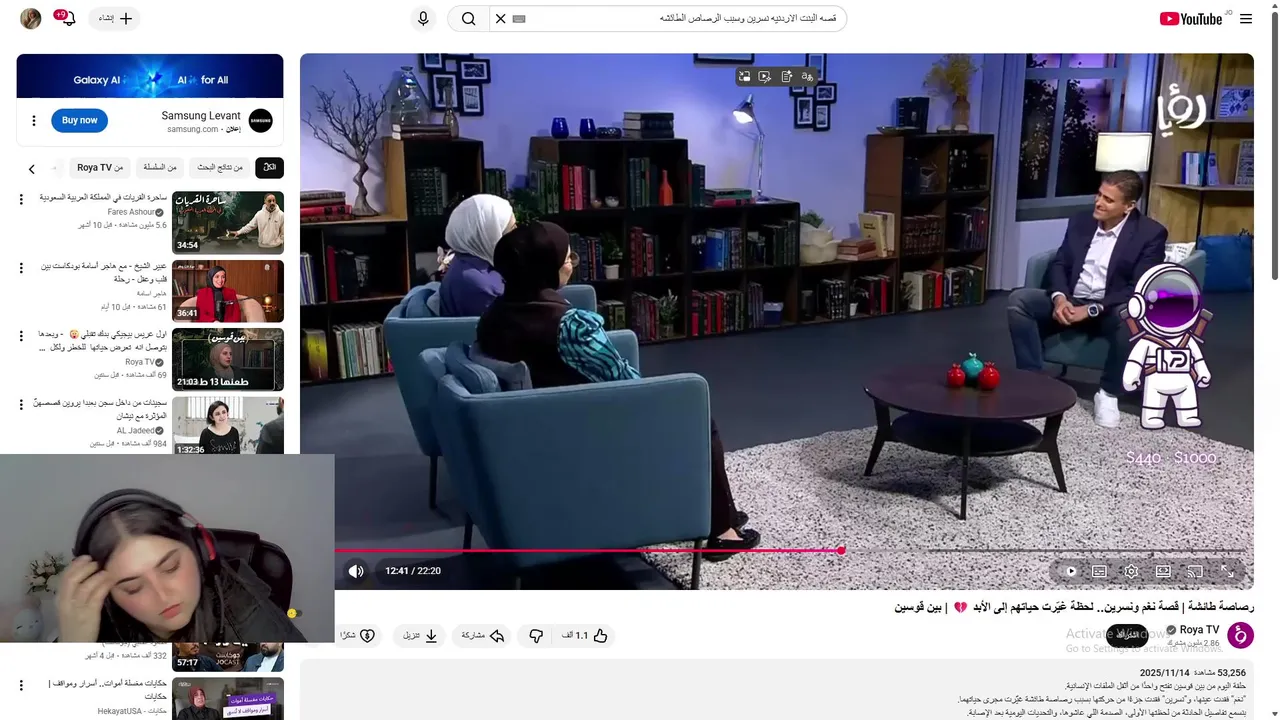Seek using the red video progress bar

588,550
